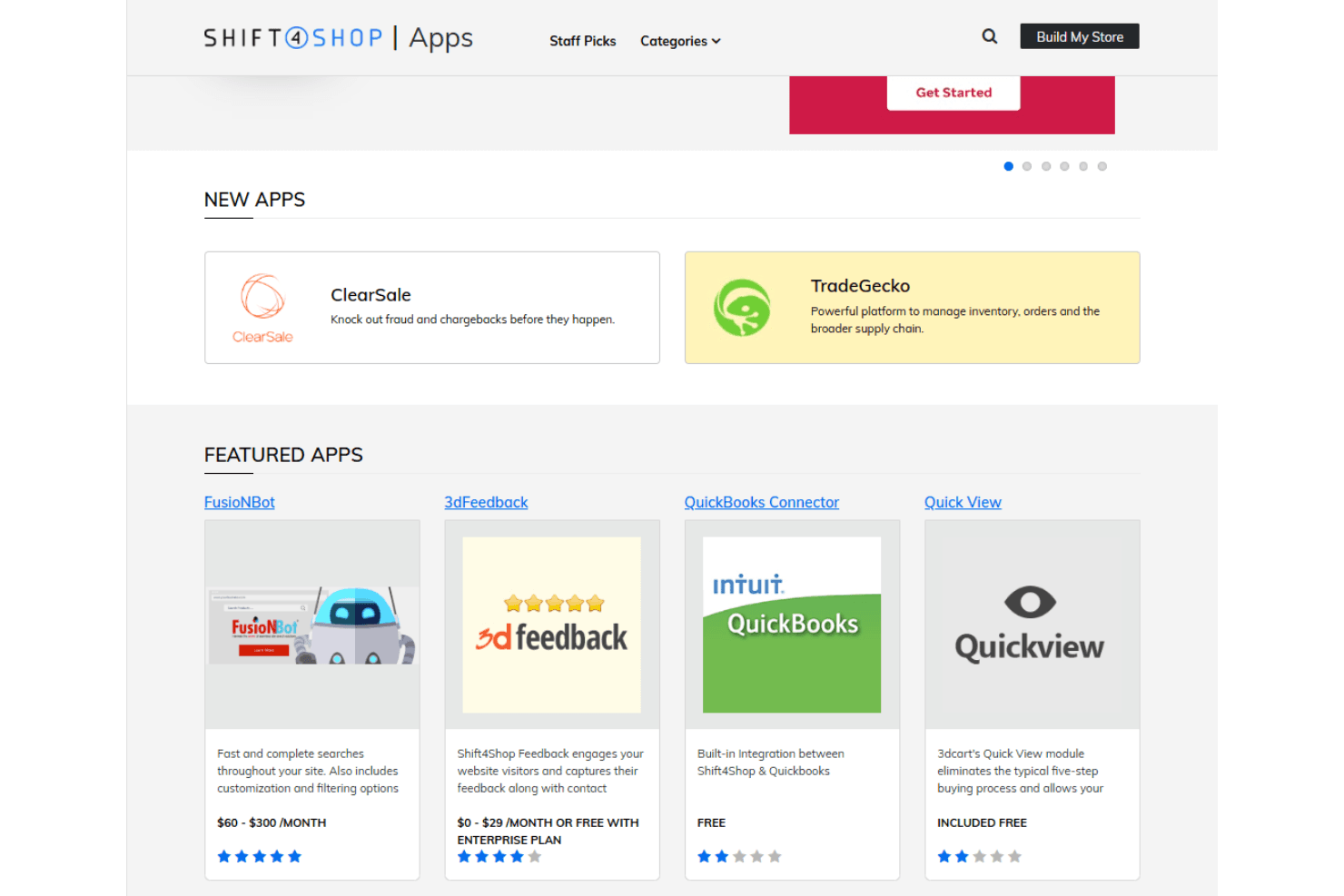Click the Shift4Shop Apps logo

[x=338, y=38]
